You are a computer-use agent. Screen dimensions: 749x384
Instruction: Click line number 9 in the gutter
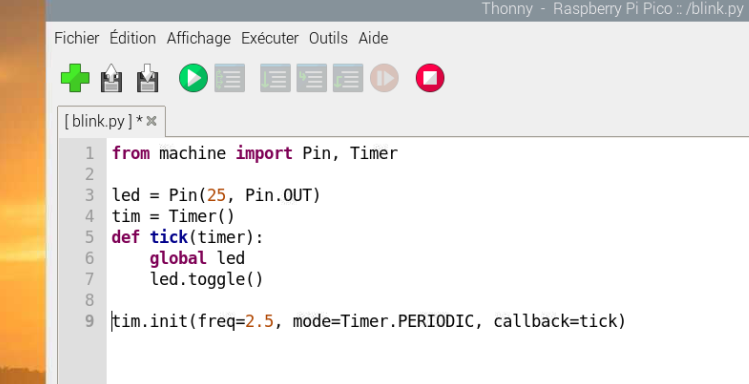click(89, 321)
